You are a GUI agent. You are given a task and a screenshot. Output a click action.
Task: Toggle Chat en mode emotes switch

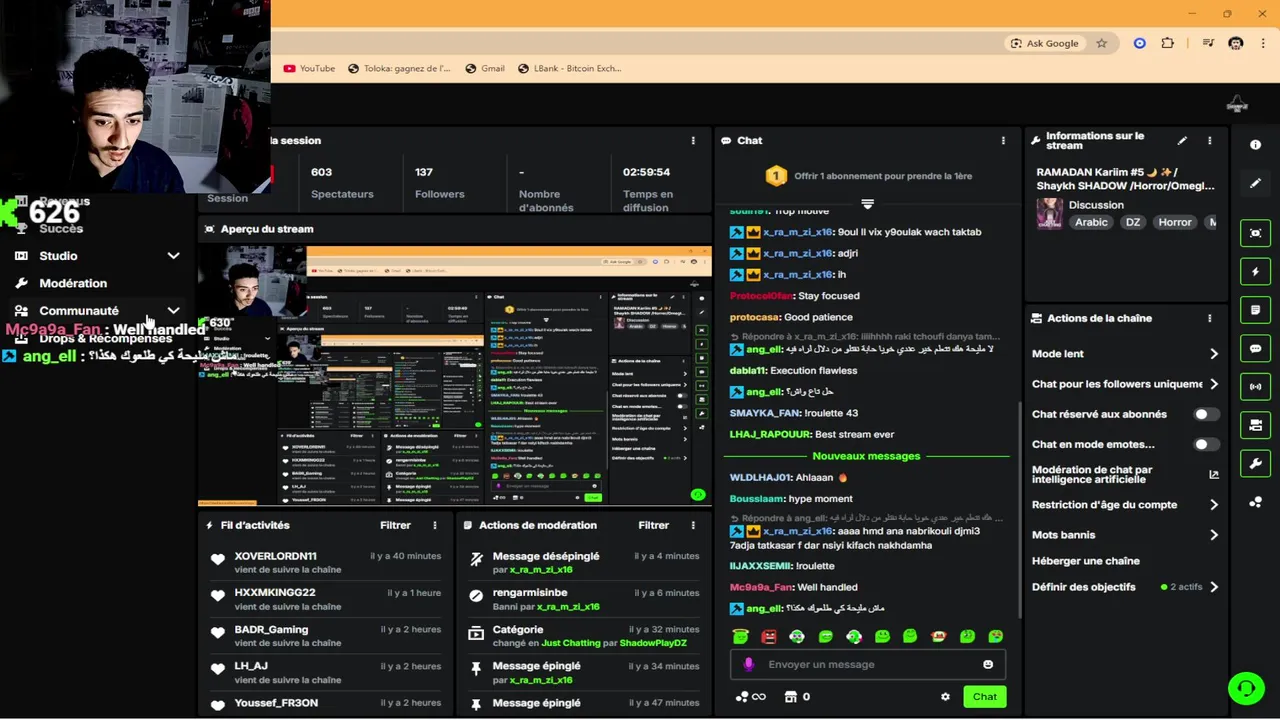[1206, 444]
